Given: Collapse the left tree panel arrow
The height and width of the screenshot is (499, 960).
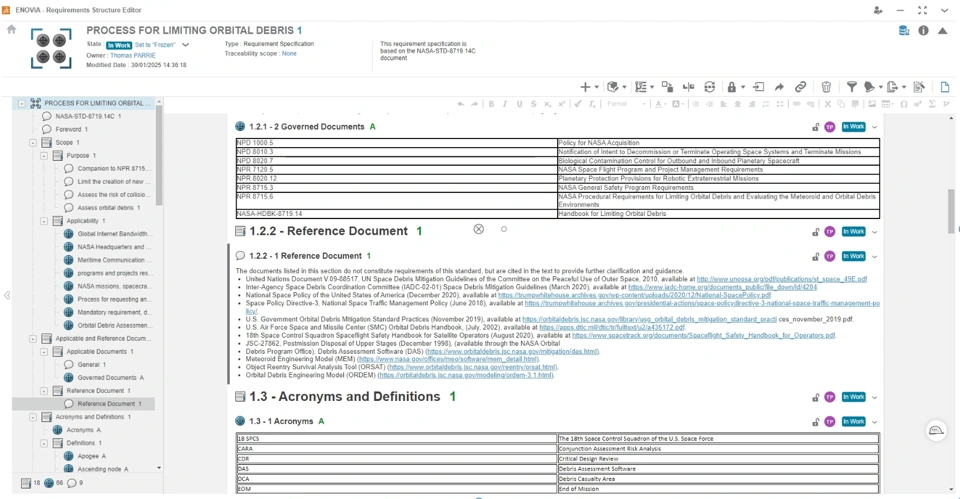Looking at the screenshot, I should pos(7,296).
